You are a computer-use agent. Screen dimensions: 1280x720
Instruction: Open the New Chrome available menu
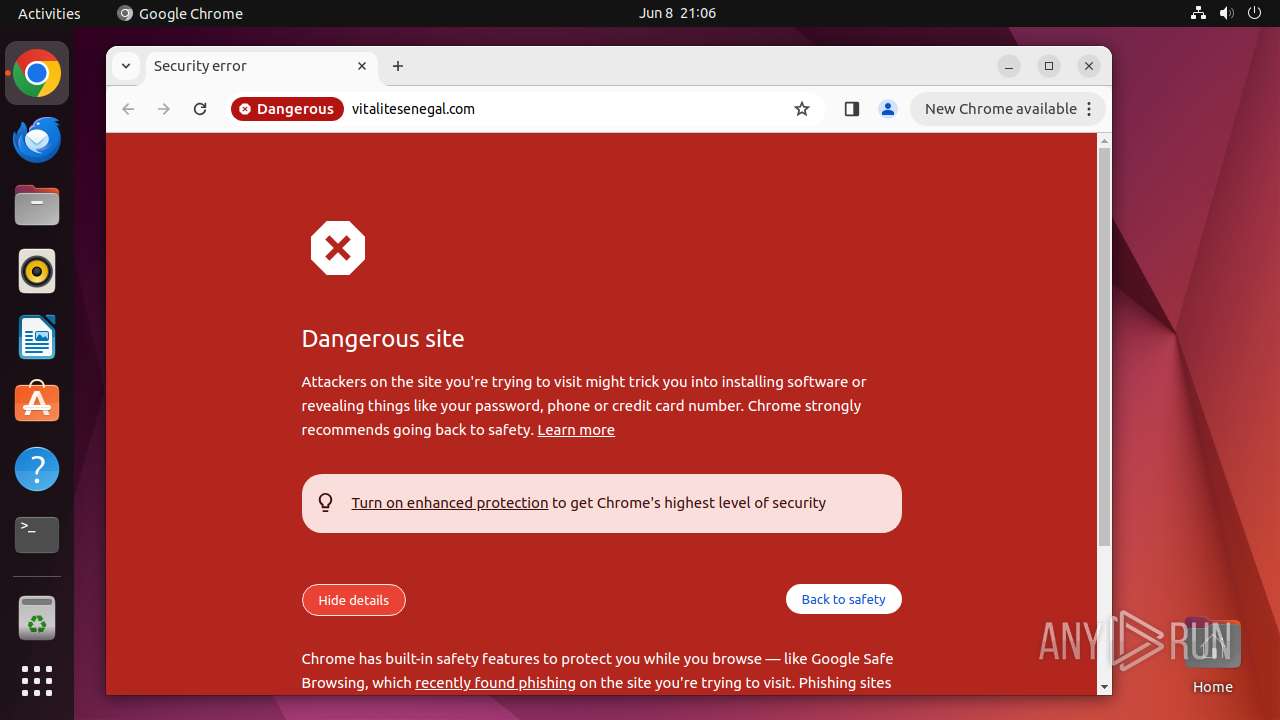pos(1008,109)
